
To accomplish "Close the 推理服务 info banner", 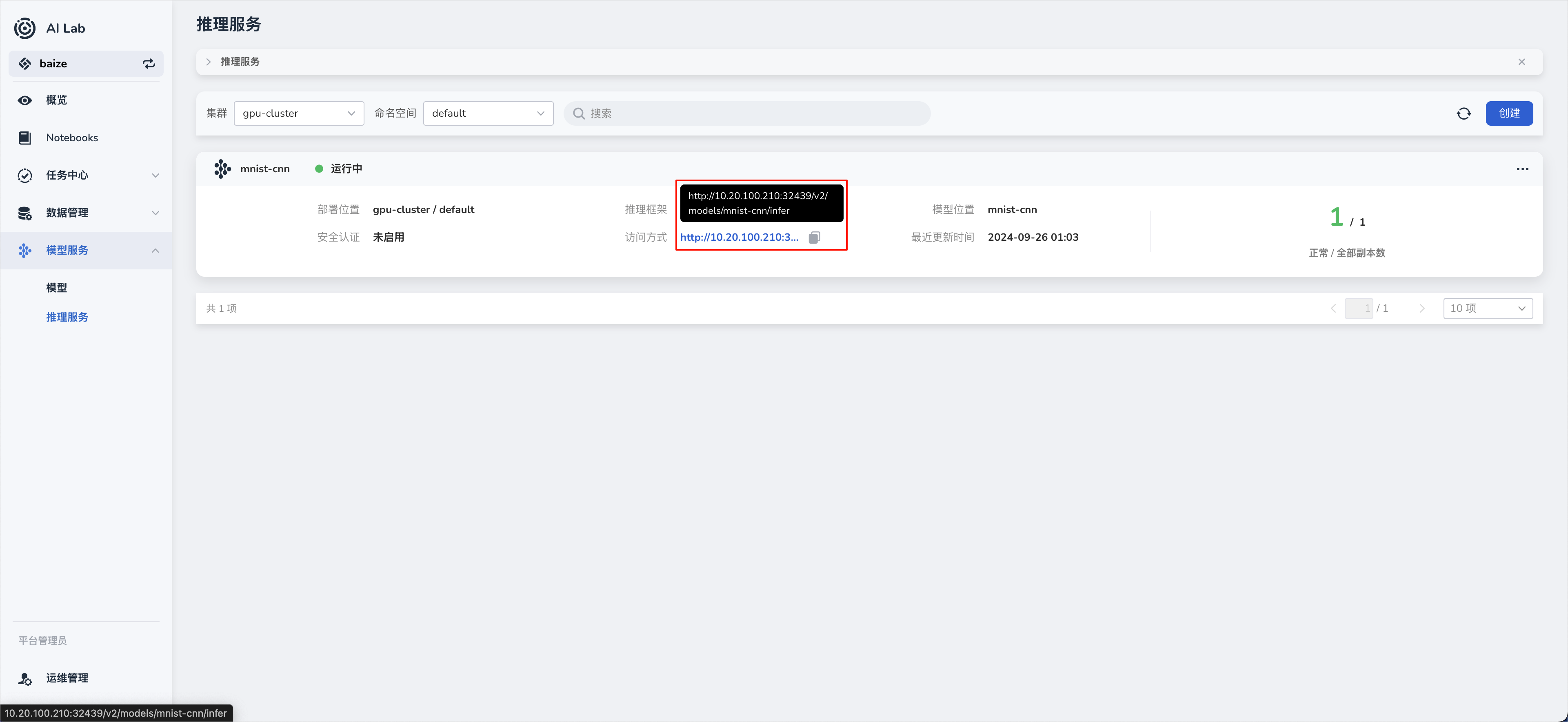I will click(1521, 62).
